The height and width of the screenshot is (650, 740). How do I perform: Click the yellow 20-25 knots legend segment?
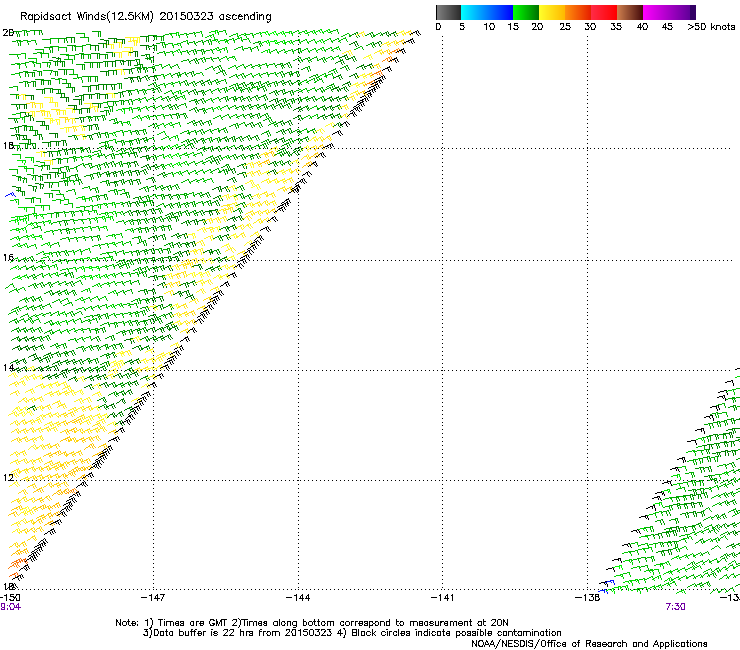point(552,12)
